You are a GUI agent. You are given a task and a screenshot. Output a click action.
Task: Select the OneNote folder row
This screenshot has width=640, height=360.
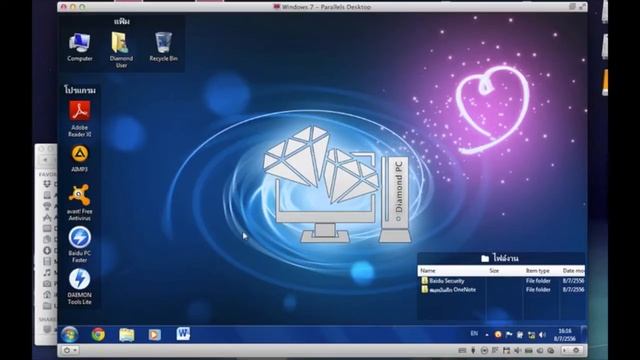pyautogui.click(x=501, y=289)
